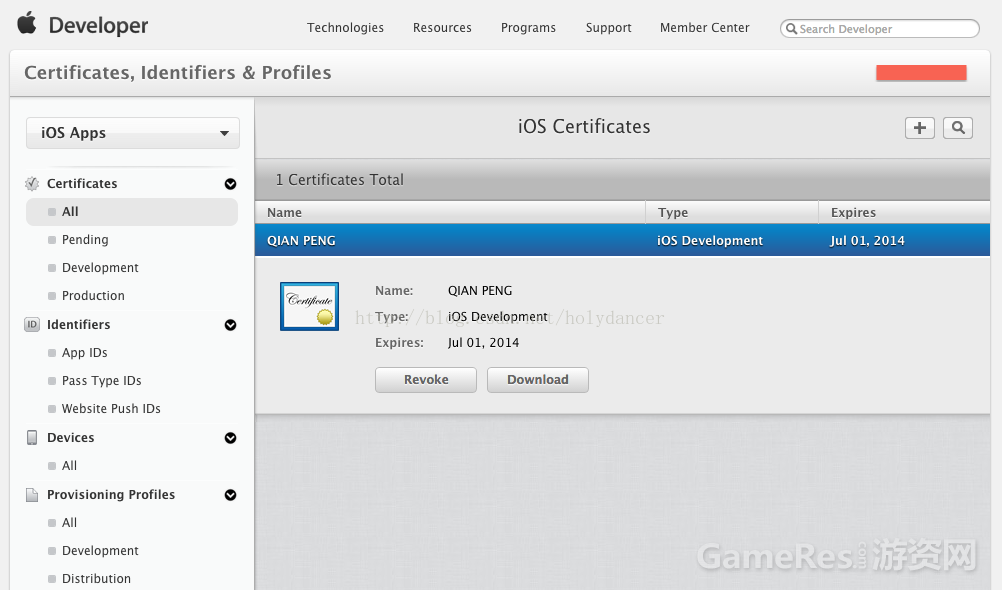Click the Certificates section heading
The image size is (1002, 590).
(x=82, y=183)
